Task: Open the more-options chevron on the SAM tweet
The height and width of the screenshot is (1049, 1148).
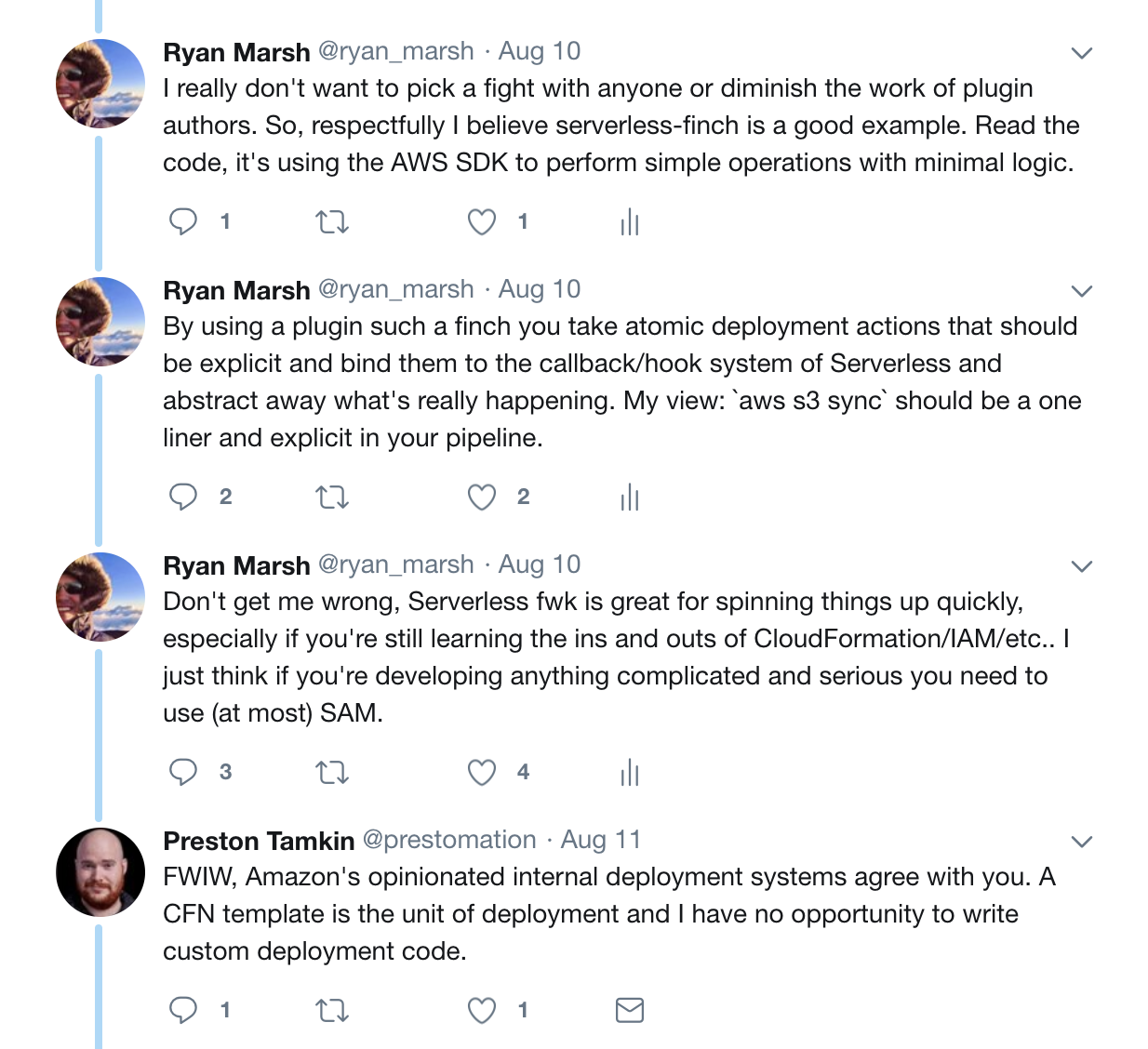Action: click(1081, 566)
